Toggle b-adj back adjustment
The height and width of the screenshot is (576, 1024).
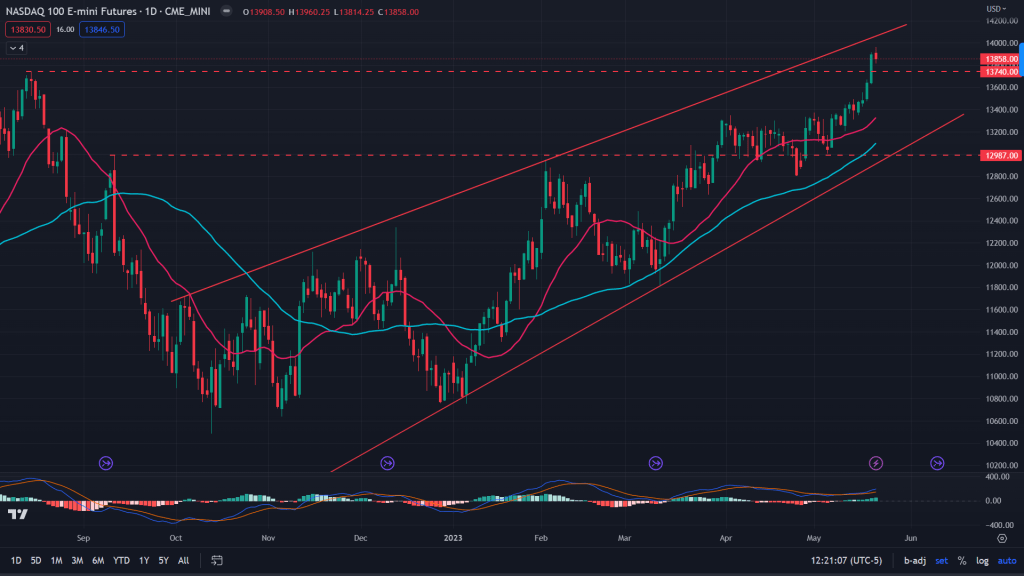[914, 561]
